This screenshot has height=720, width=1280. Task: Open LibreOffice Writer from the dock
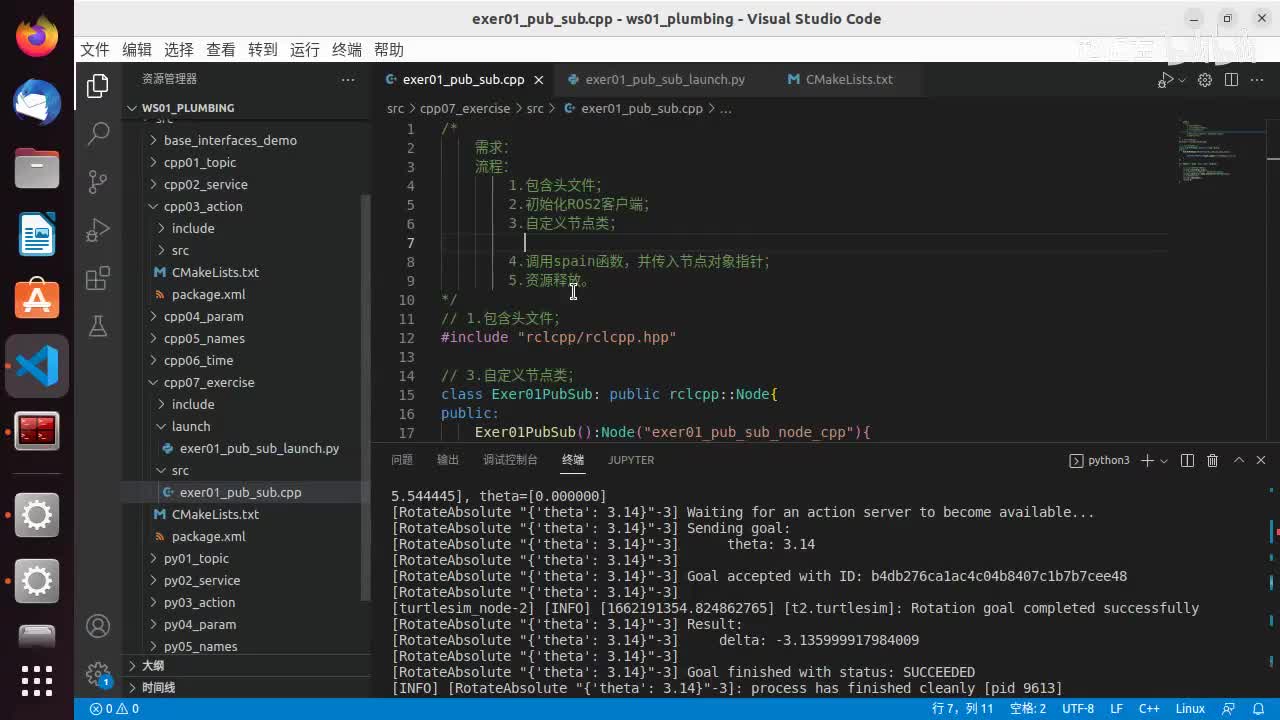37,234
